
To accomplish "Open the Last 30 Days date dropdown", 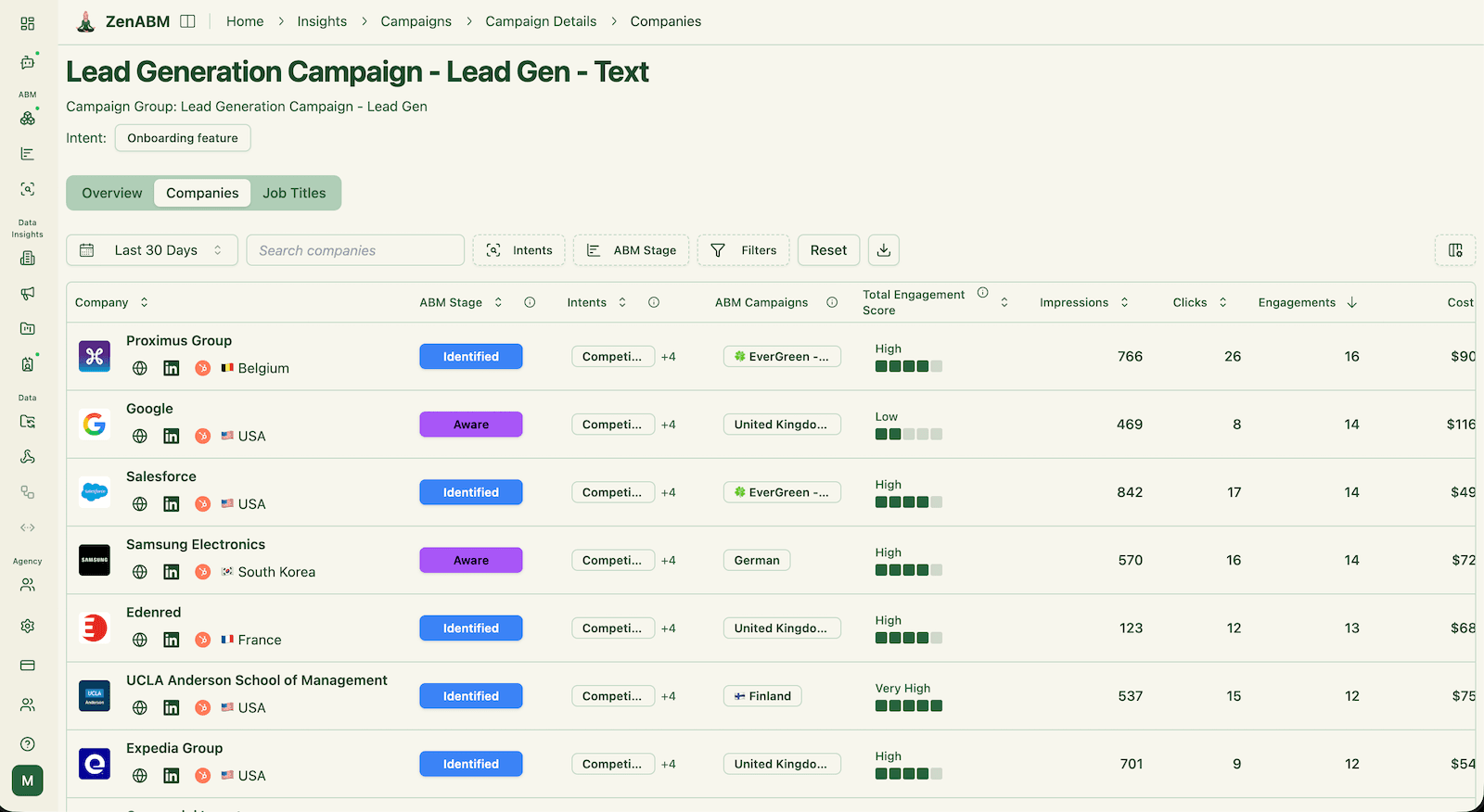I will 152,250.
